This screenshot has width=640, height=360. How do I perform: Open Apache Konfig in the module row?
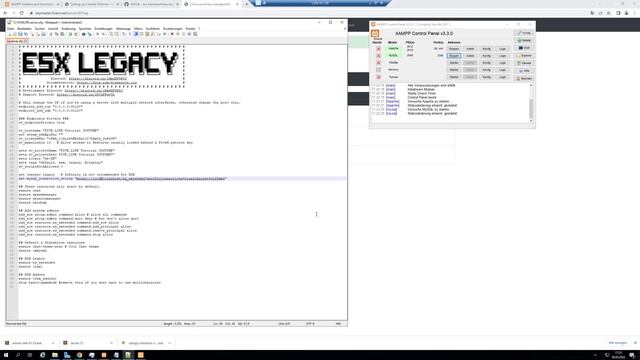tap(487, 49)
